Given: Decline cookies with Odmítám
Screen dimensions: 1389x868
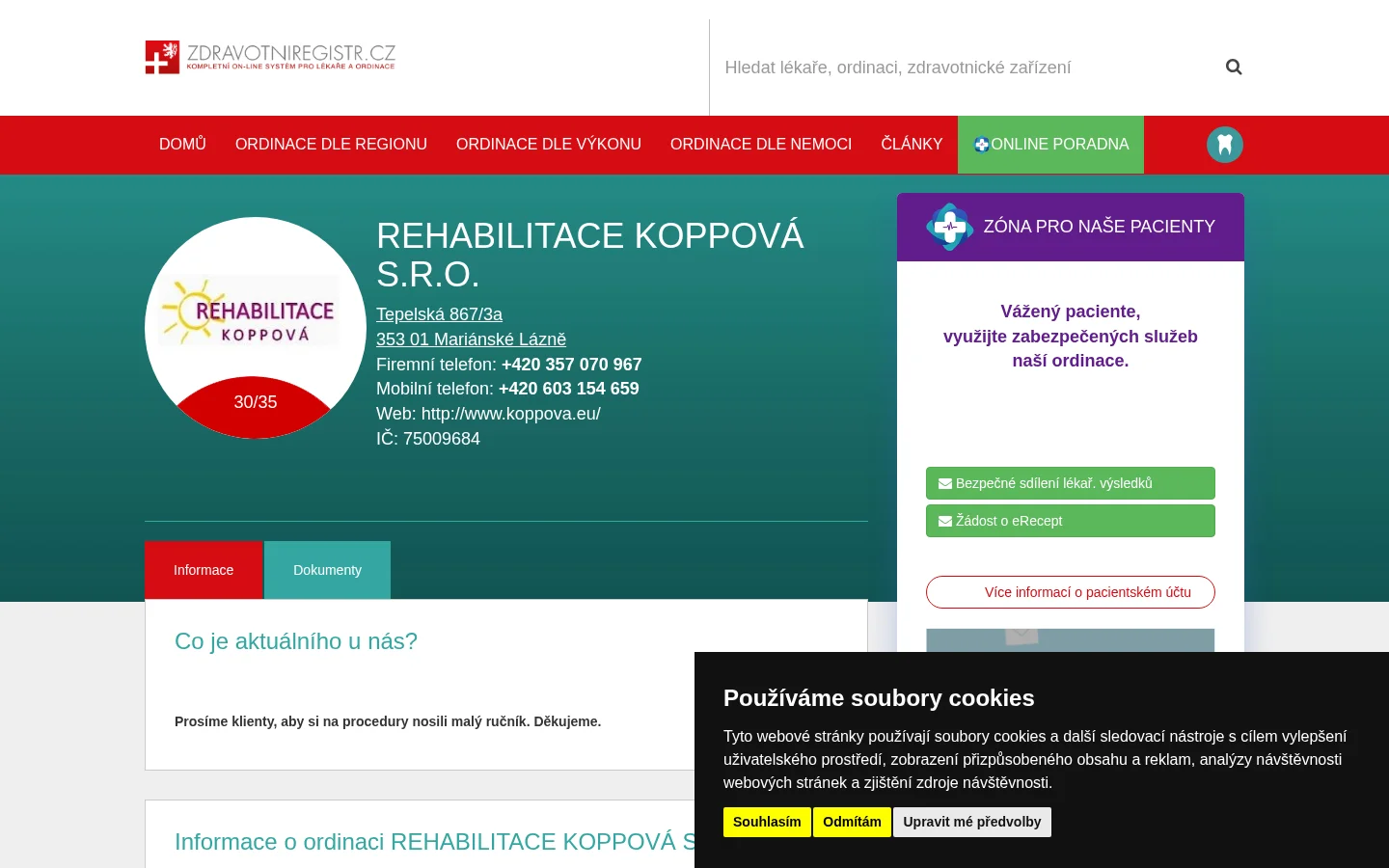Looking at the screenshot, I should 852,822.
